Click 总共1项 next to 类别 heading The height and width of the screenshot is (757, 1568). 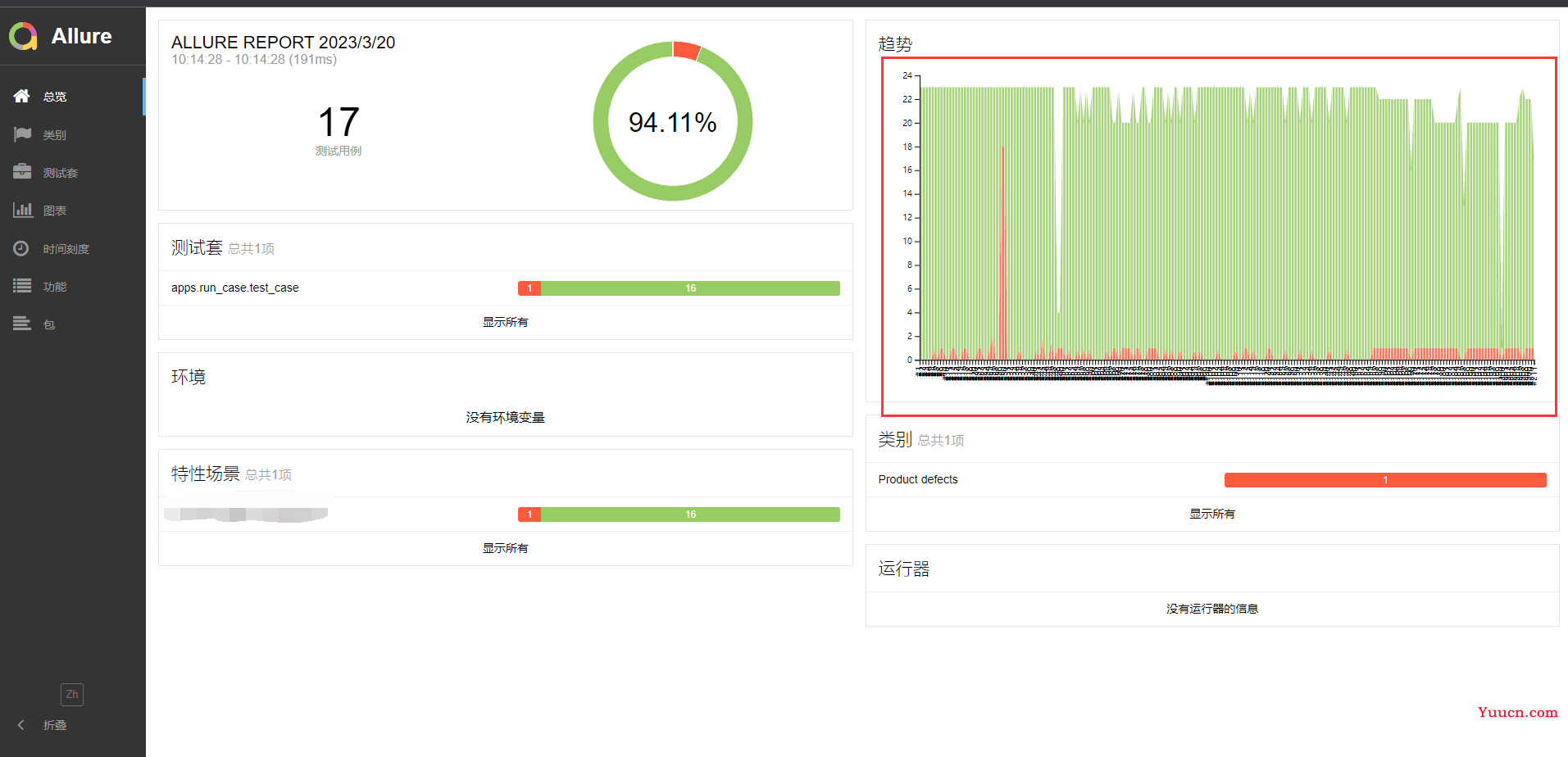tap(940, 441)
